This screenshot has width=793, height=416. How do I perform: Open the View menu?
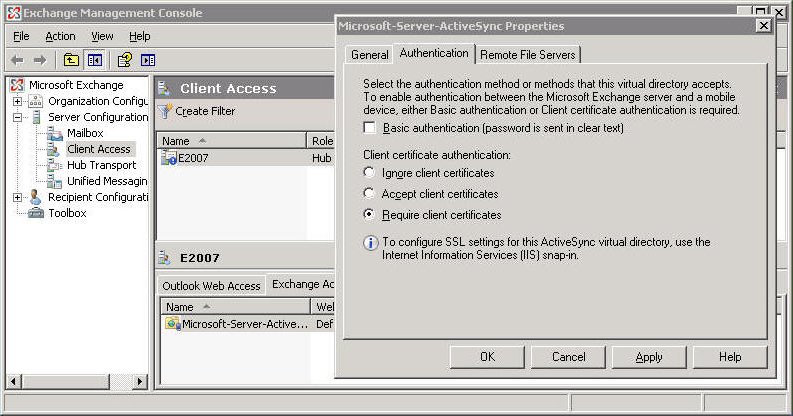(x=102, y=36)
